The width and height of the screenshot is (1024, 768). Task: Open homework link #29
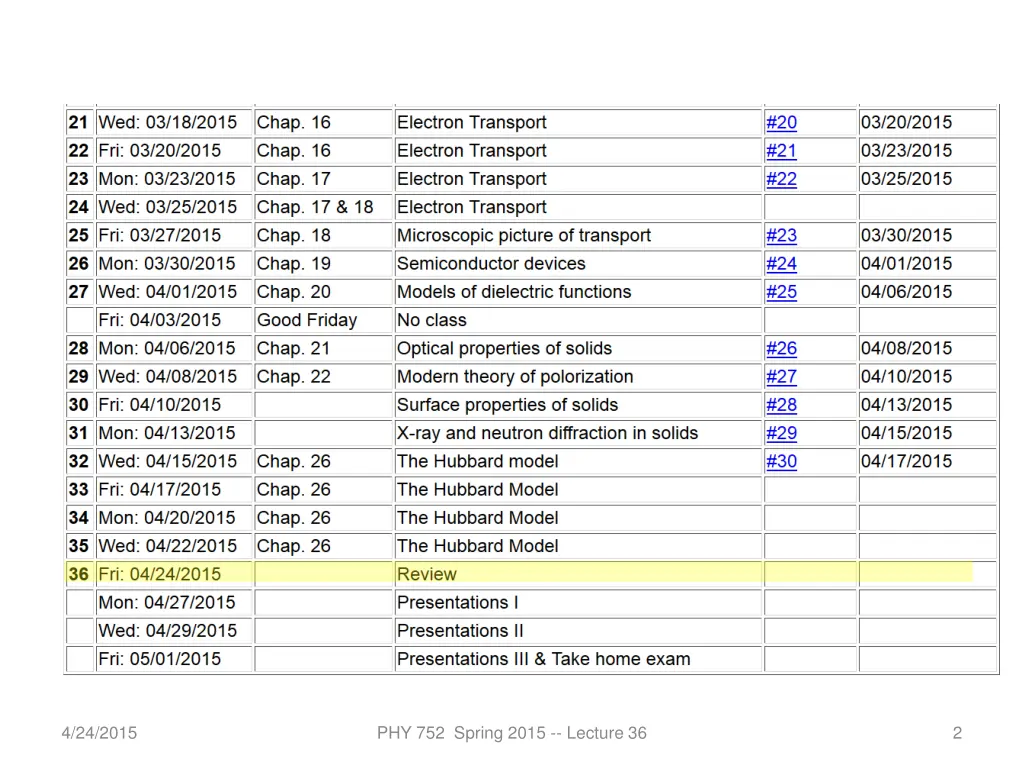tap(781, 433)
